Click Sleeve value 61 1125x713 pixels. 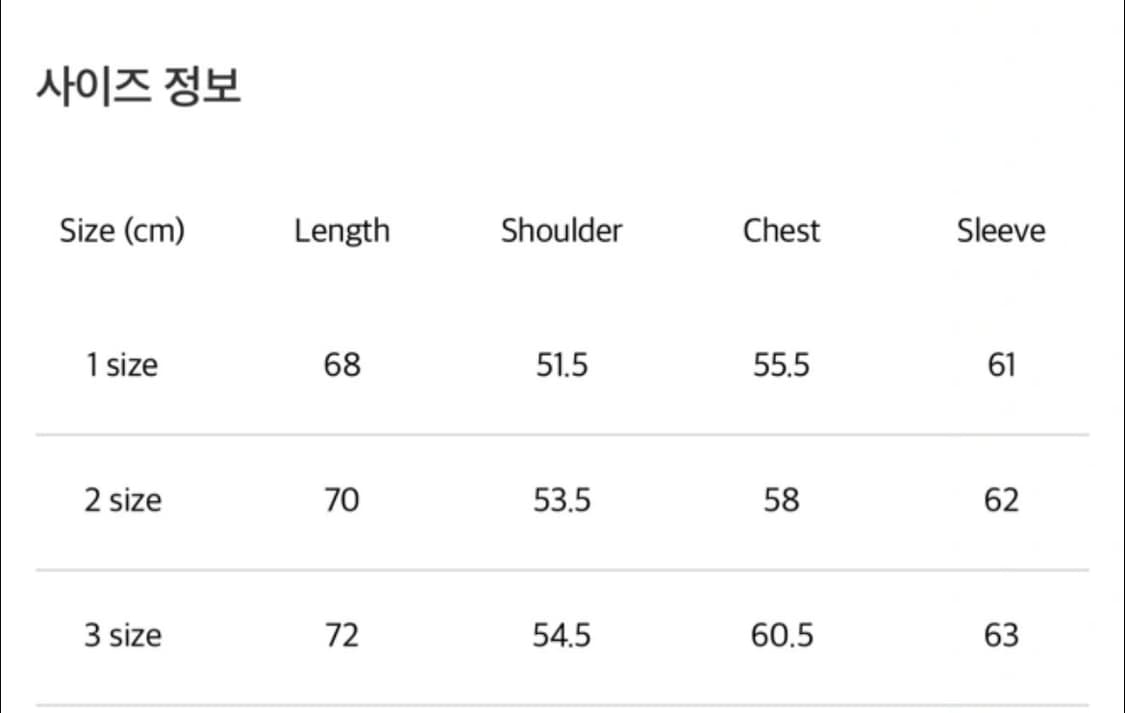click(1001, 365)
